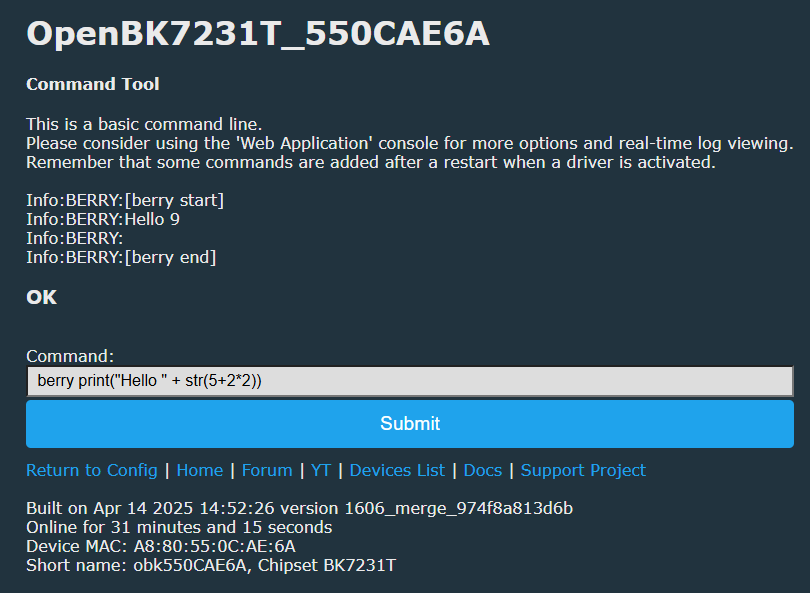Click the OK status text
Image resolution: width=810 pixels, height=593 pixels.
(42, 297)
